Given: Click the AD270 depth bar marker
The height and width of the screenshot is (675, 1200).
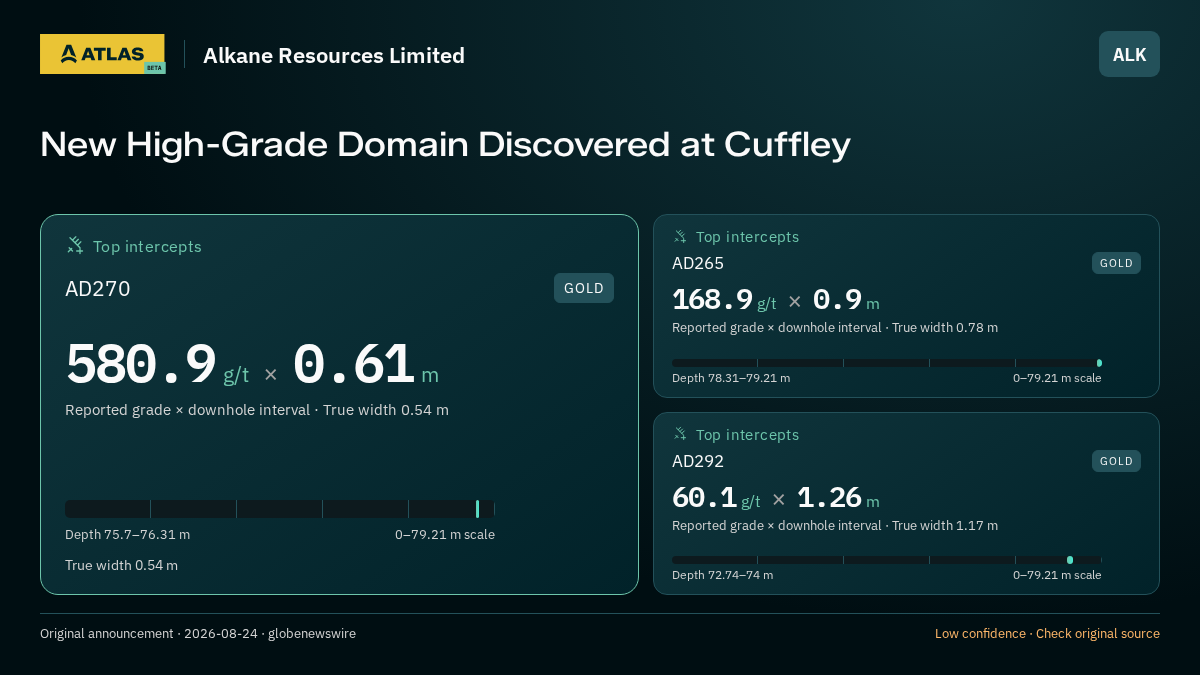Looking at the screenshot, I should 477,508.
